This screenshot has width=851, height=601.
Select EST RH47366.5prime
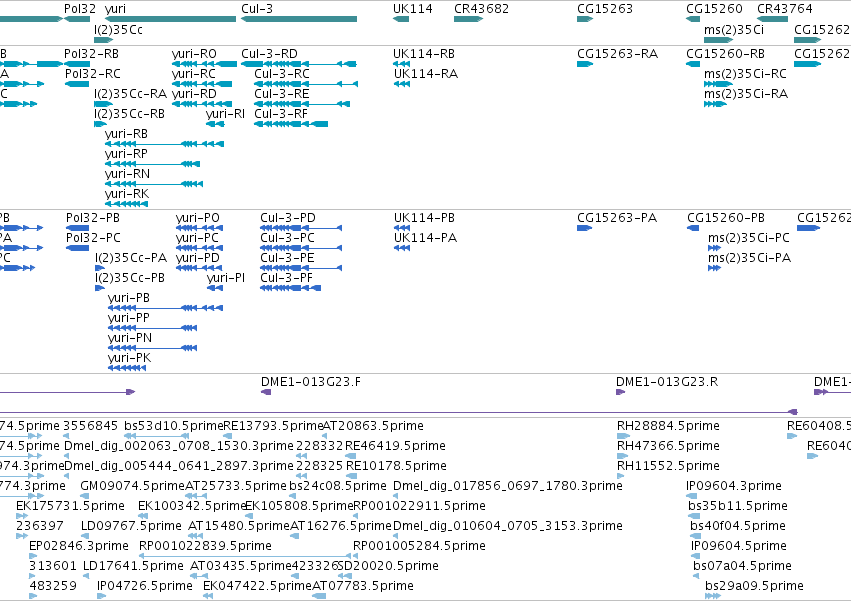coord(668,446)
